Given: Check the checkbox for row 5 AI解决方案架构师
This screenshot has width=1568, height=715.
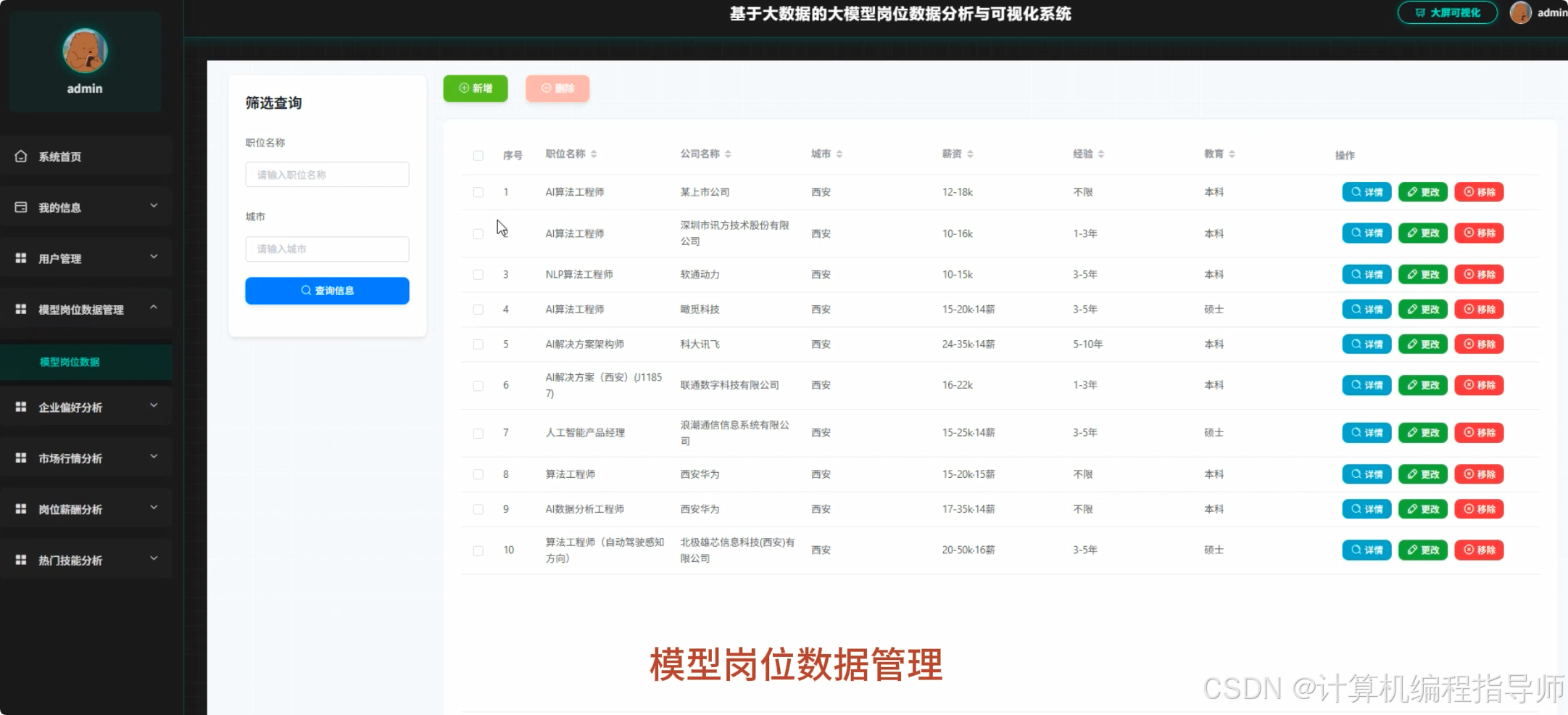Looking at the screenshot, I should point(478,344).
